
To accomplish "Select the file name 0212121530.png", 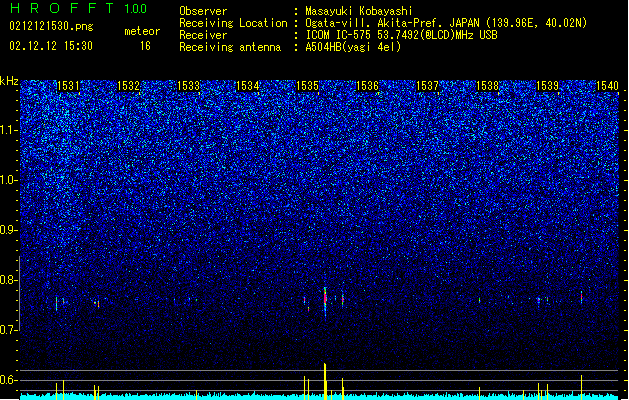I will point(51,26).
